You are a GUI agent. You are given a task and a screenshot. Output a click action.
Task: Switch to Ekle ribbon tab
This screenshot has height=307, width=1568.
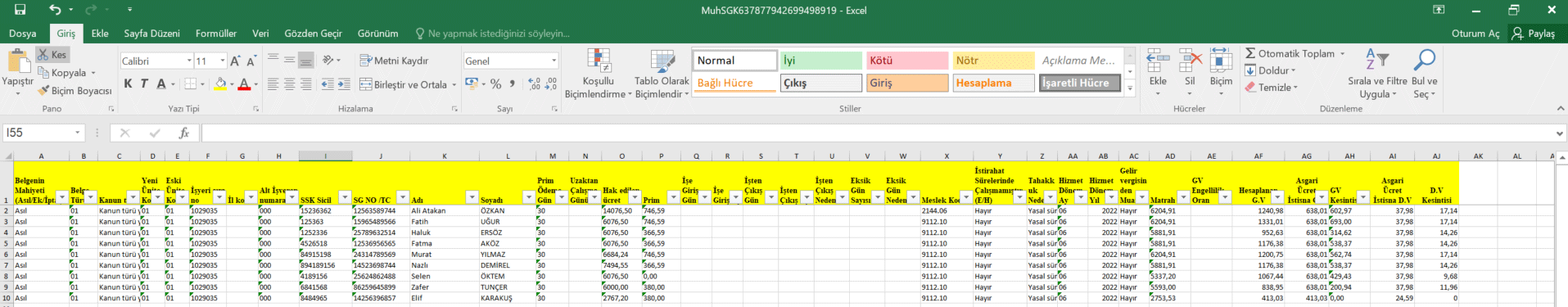tap(100, 34)
